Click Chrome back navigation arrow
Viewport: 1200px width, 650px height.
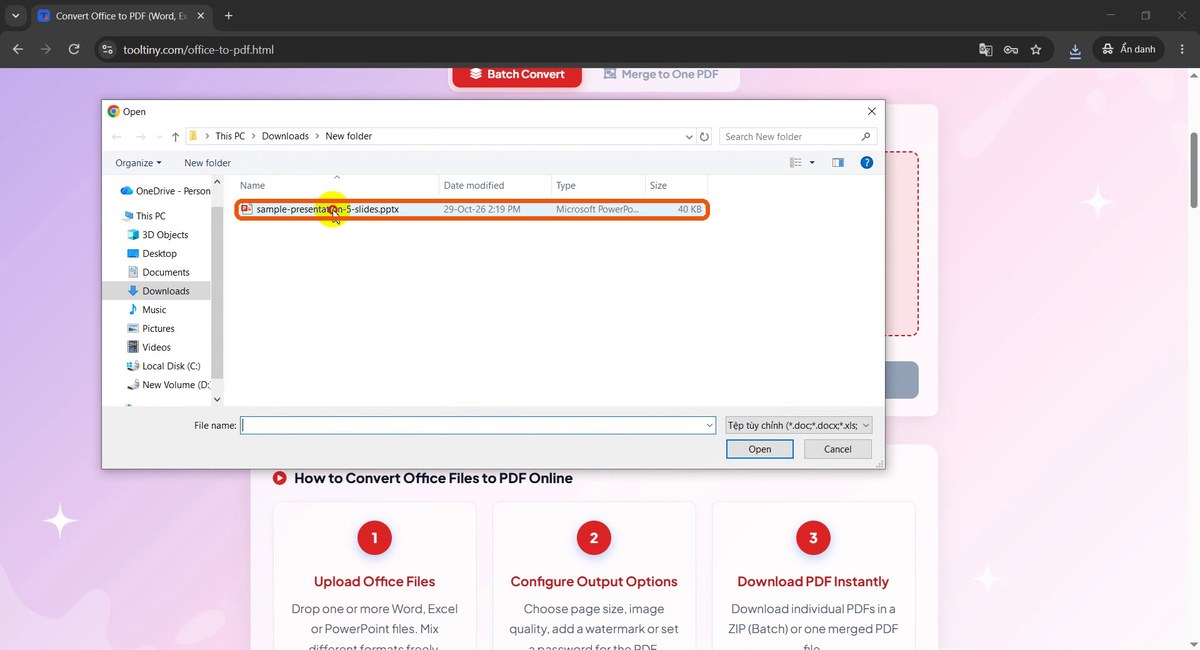click(x=18, y=49)
